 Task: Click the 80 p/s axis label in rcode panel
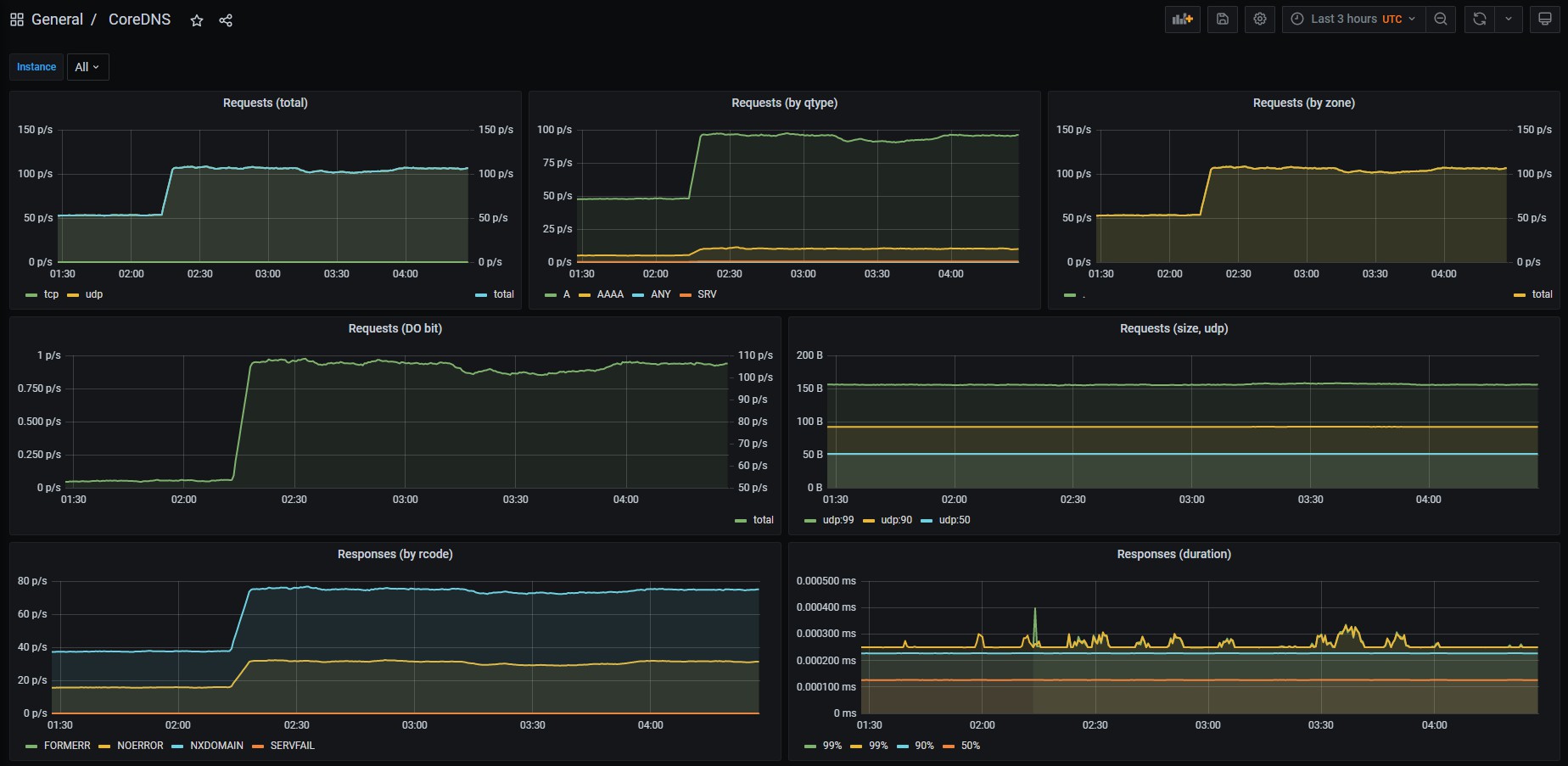click(x=32, y=581)
